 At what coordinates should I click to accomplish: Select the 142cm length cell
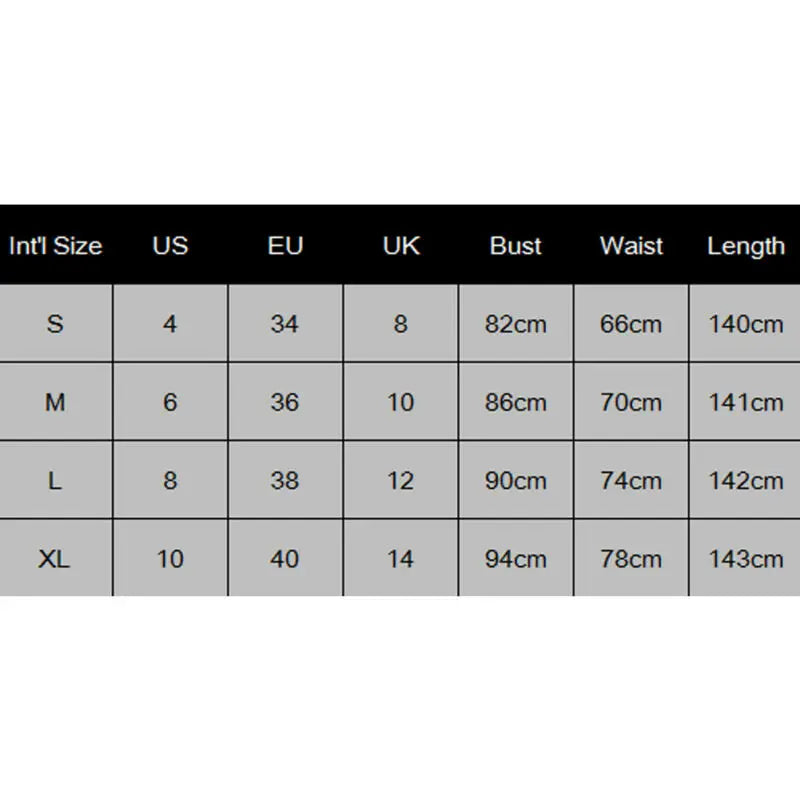745,480
